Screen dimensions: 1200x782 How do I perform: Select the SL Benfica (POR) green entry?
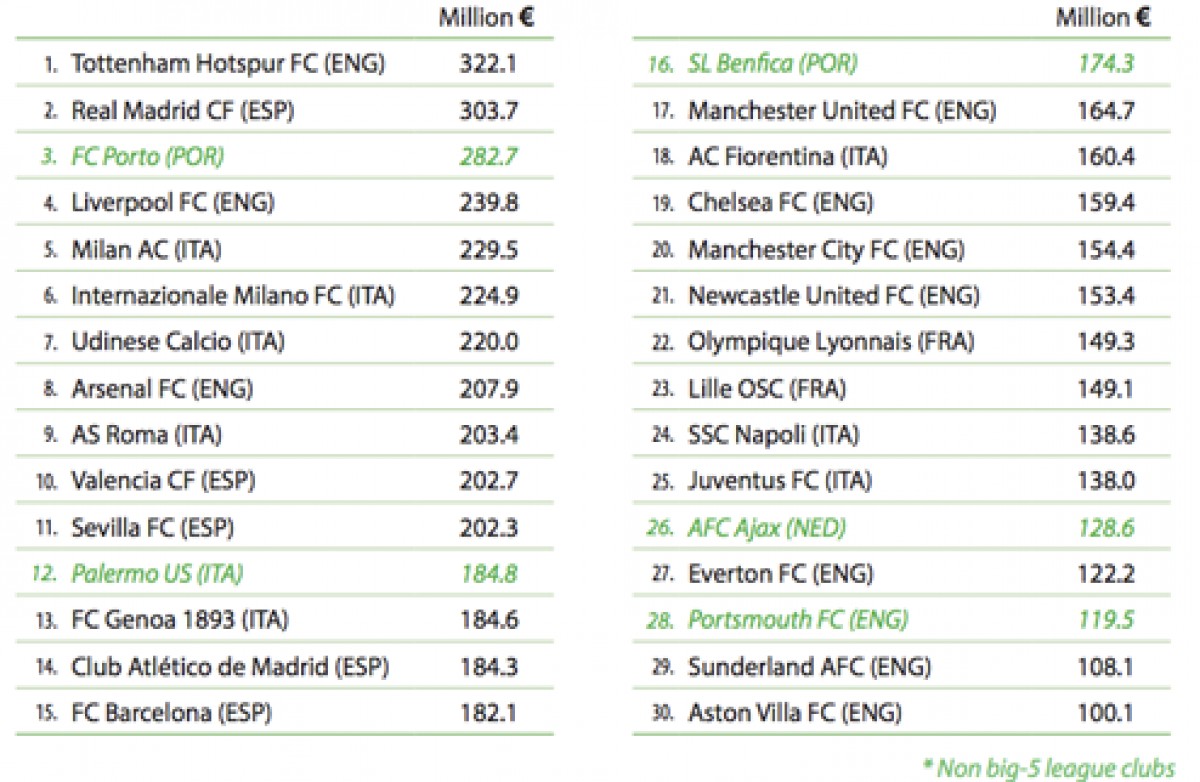(x=772, y=64)
